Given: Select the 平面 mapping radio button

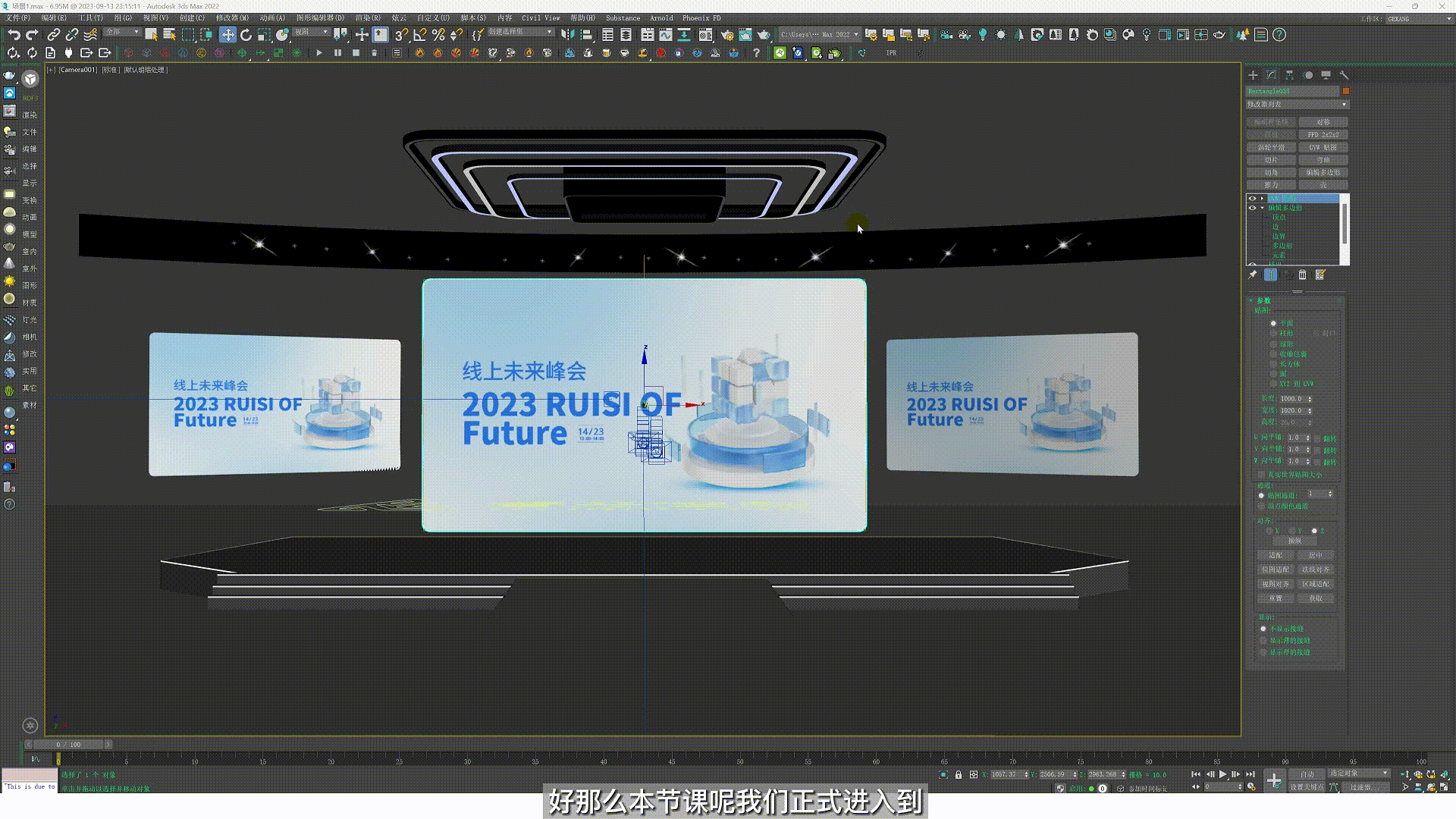Looking at the screenshot, I should click(x=1274, y=323).
